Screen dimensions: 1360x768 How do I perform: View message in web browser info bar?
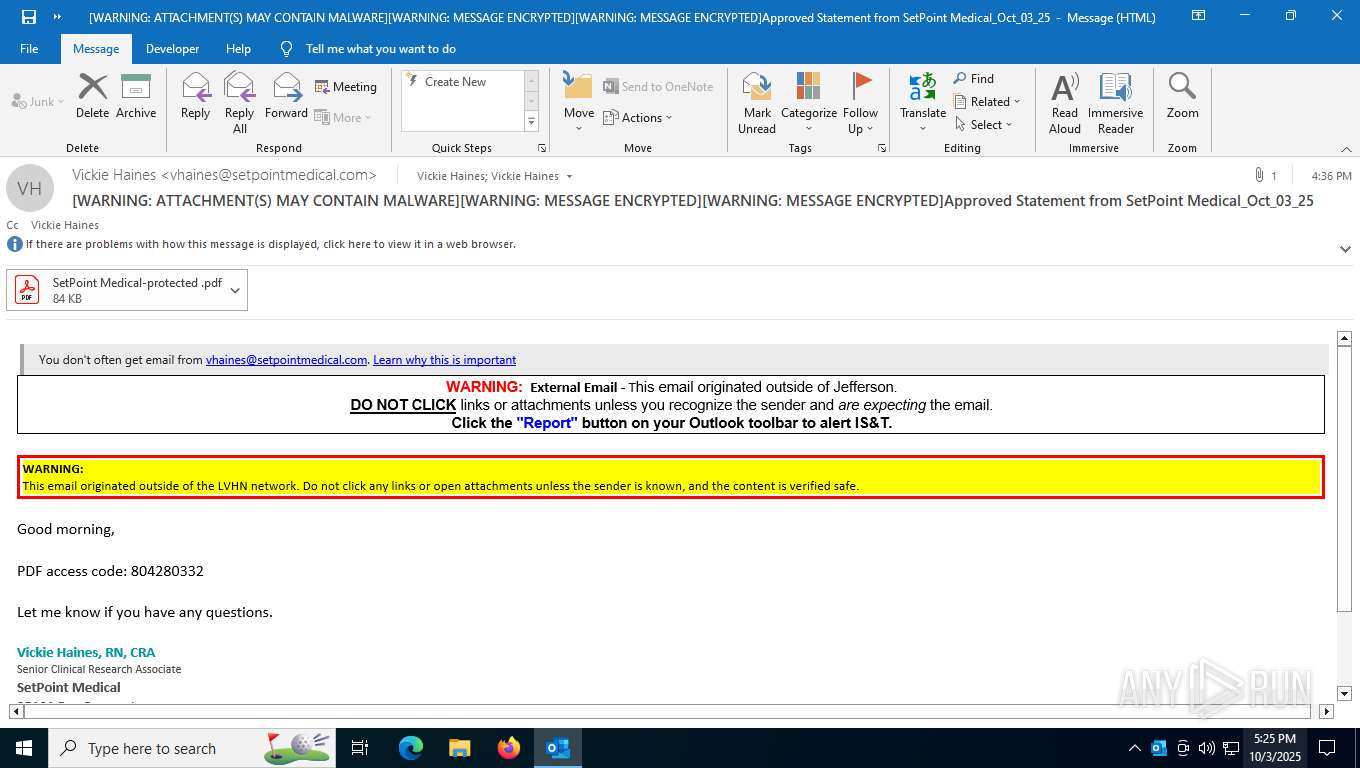pos(271,244)
